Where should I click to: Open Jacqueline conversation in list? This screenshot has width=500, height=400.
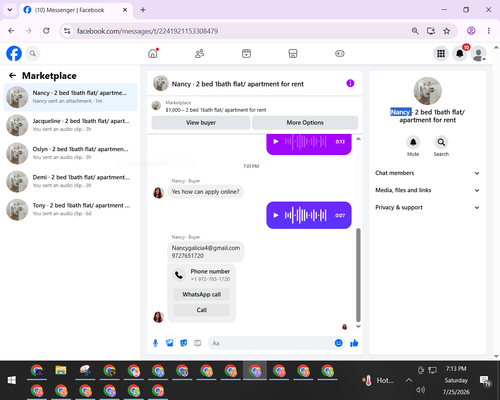click(70, 125)
